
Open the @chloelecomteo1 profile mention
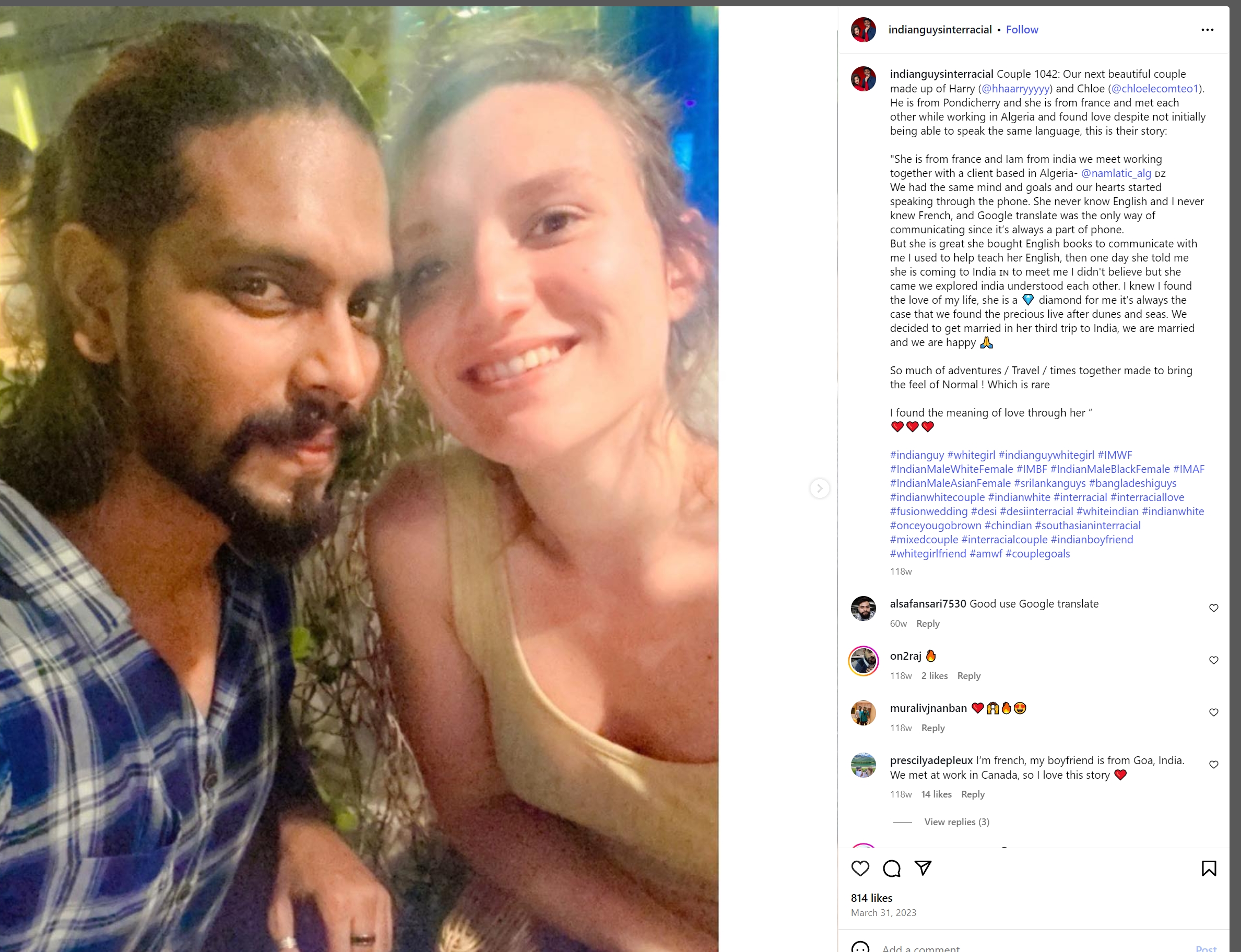coord(1155,88)
